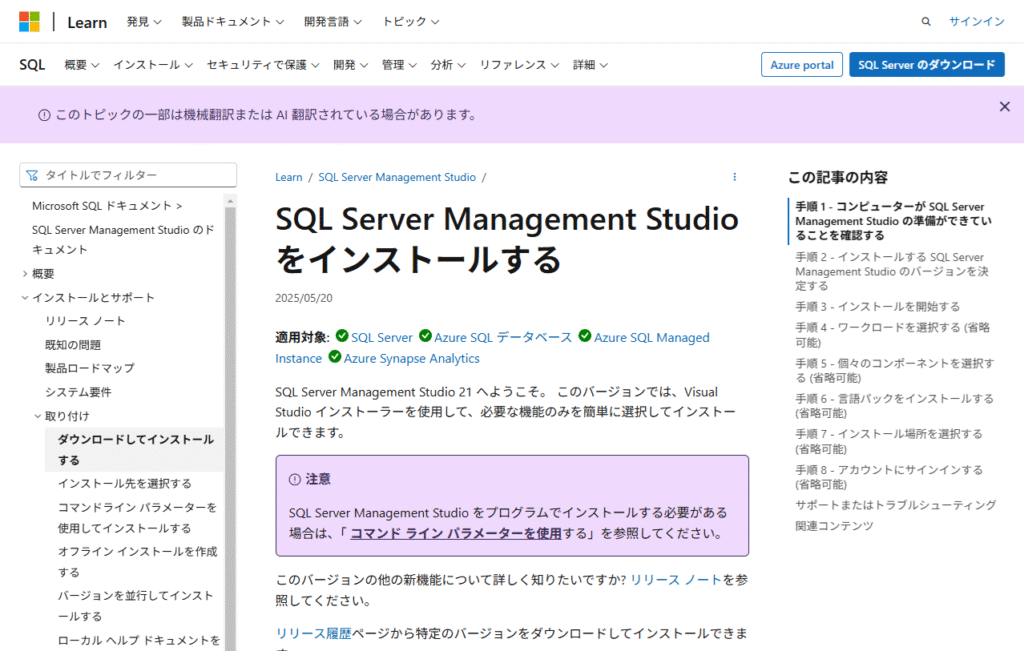Open the three-dot more actions menu
The width and height of the screenshot is (1024, 651).
pyautogui.click(x=735, y=177)
